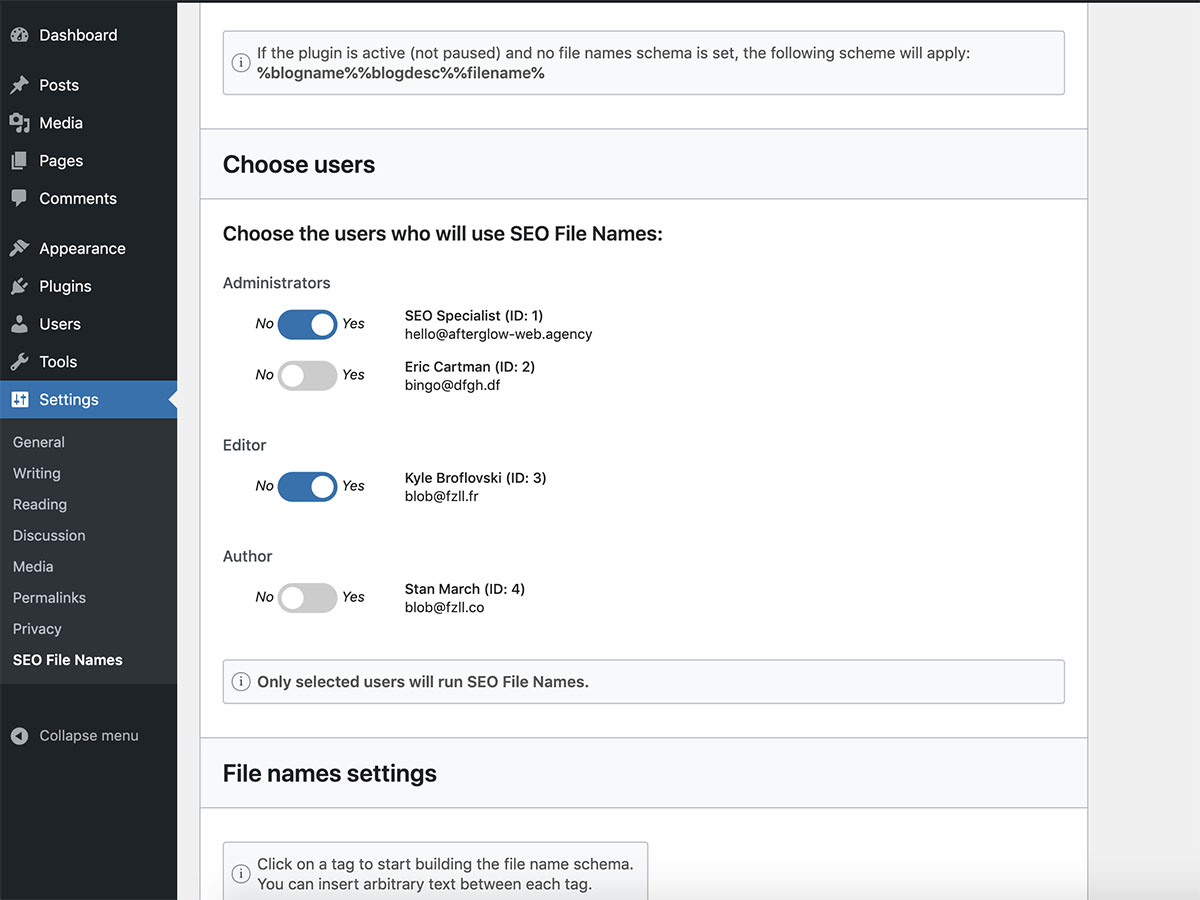Click the bingo@dfgh.df email text
The image size is (1200, 900).
tap(453, 385)
